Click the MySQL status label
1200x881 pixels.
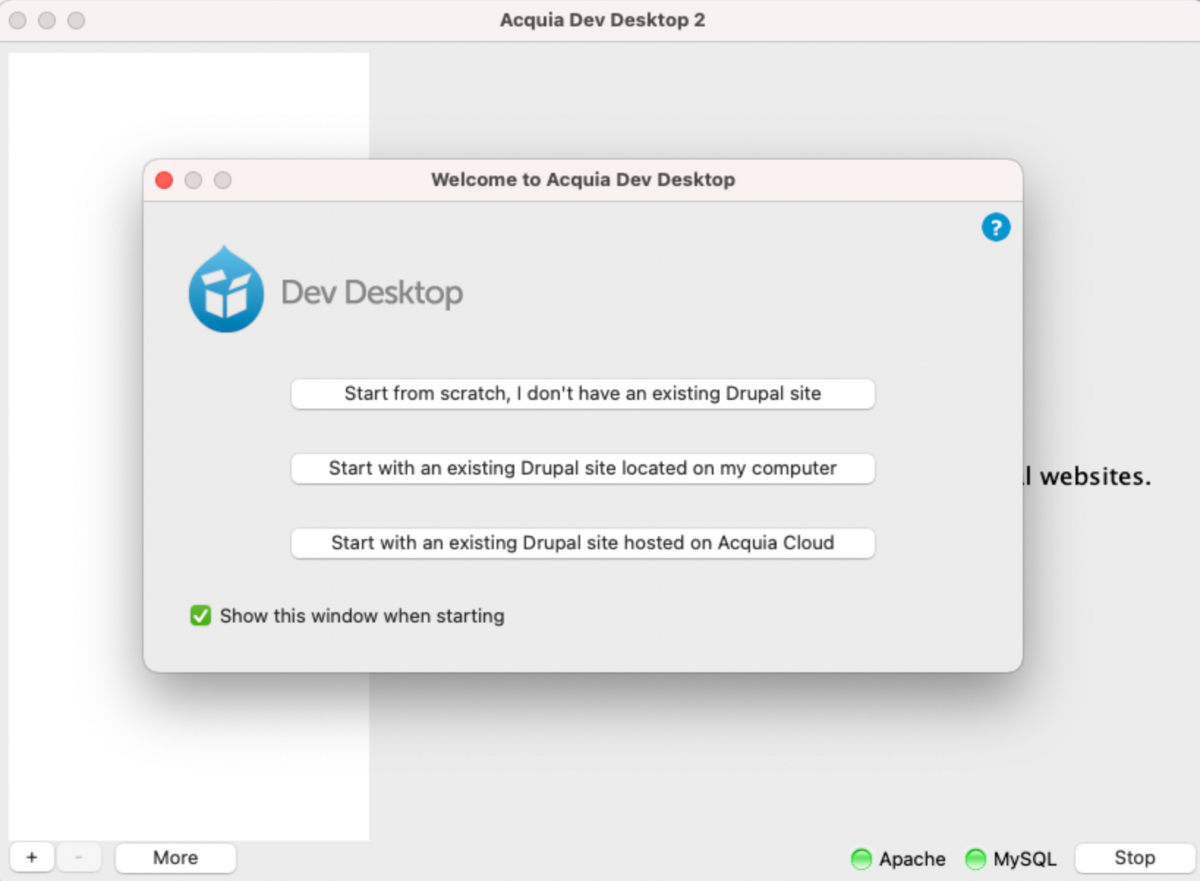(x=1025, y=859)
